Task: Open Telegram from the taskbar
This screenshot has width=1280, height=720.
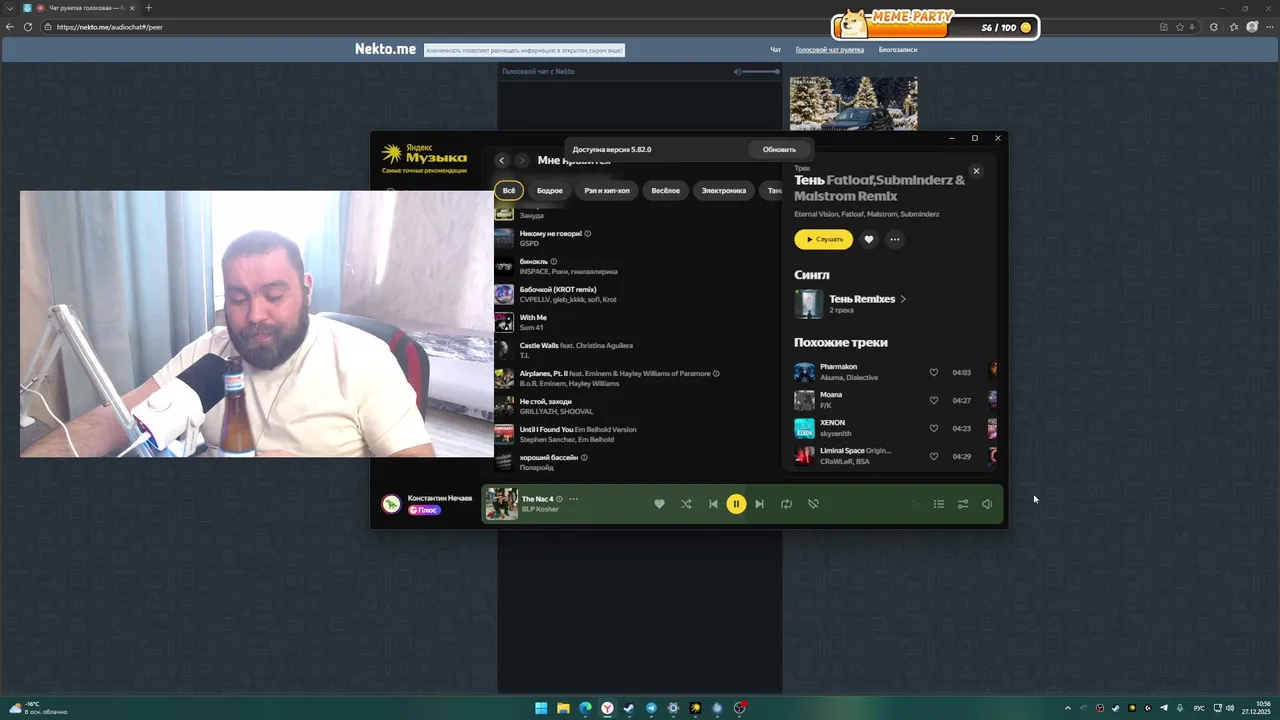Action: pos(651,708)
